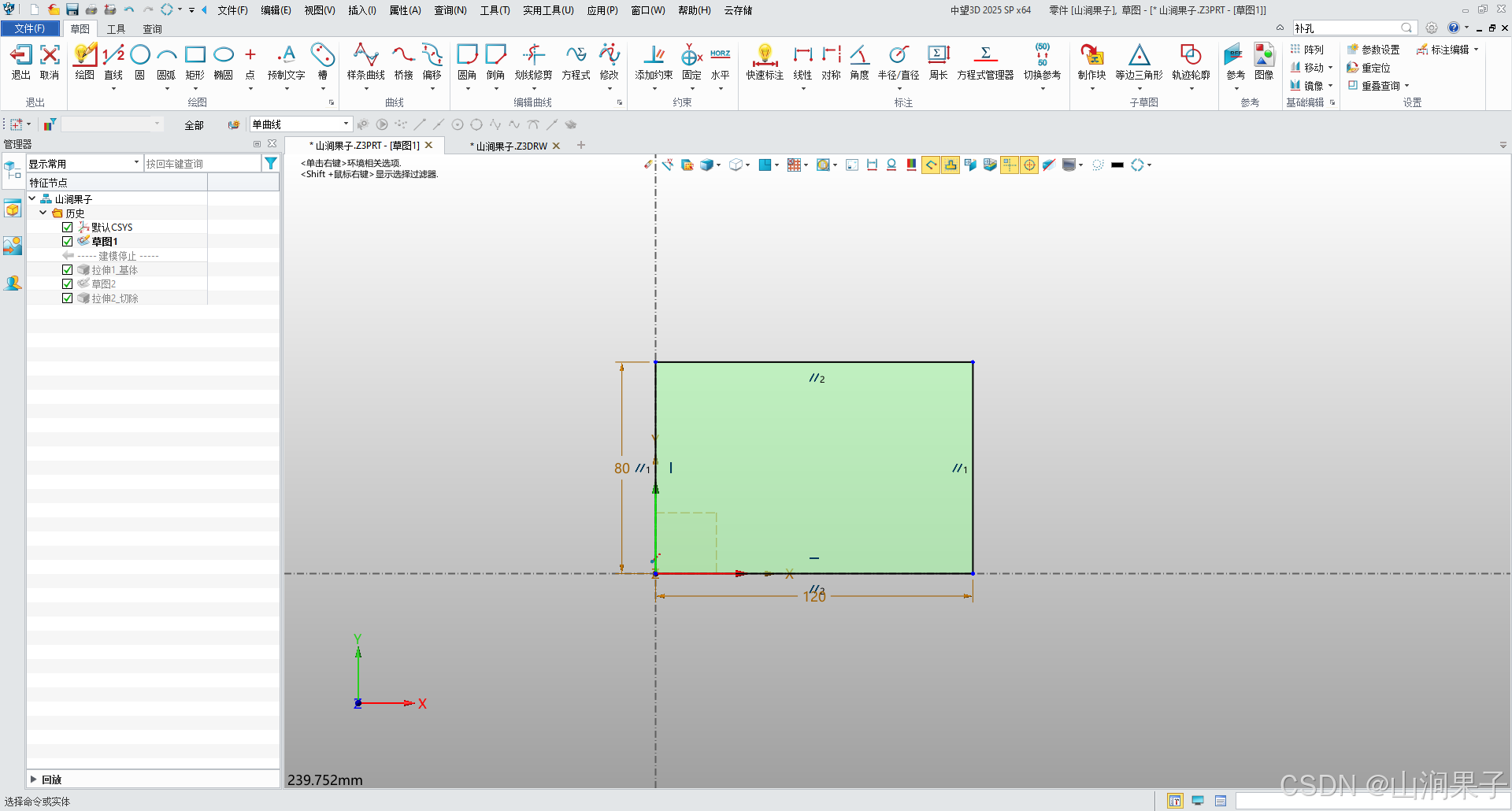Click the 全部 filter button
1512x811 pixels.
[194, 124]
